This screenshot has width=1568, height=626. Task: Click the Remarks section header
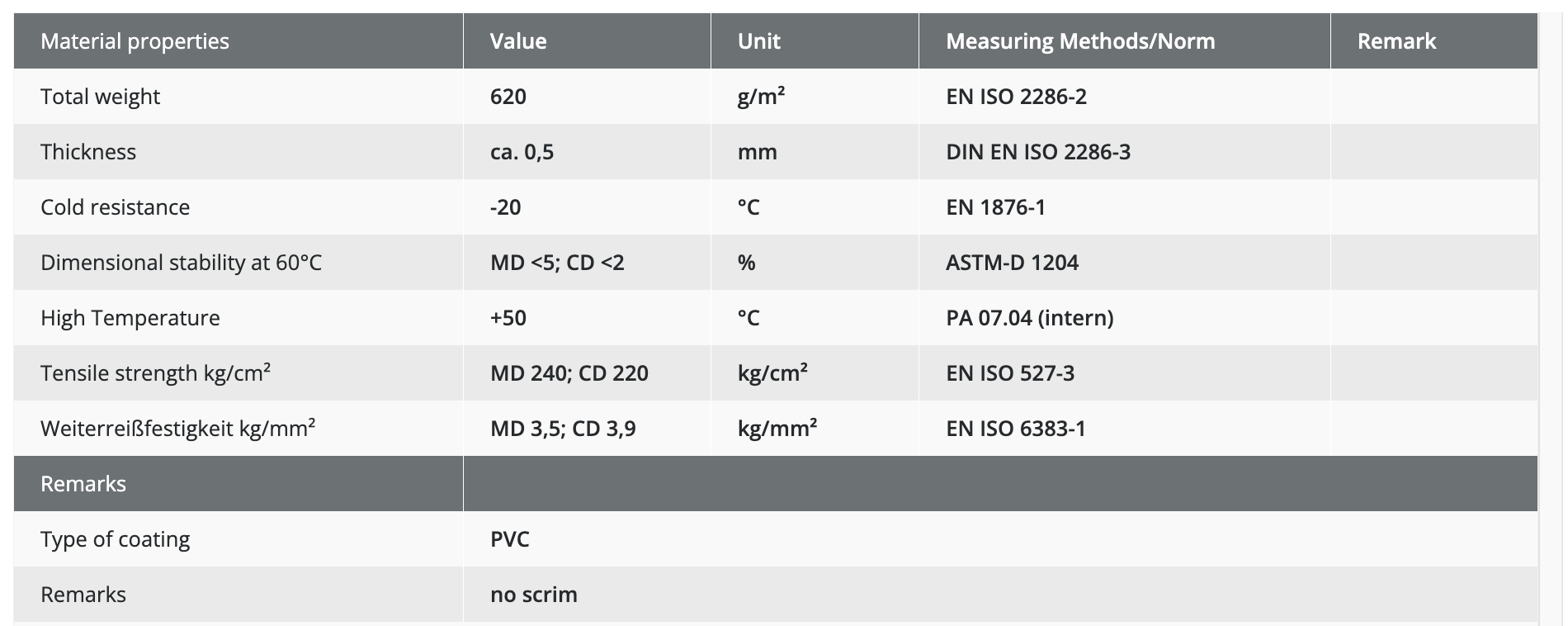click(83, 484)
